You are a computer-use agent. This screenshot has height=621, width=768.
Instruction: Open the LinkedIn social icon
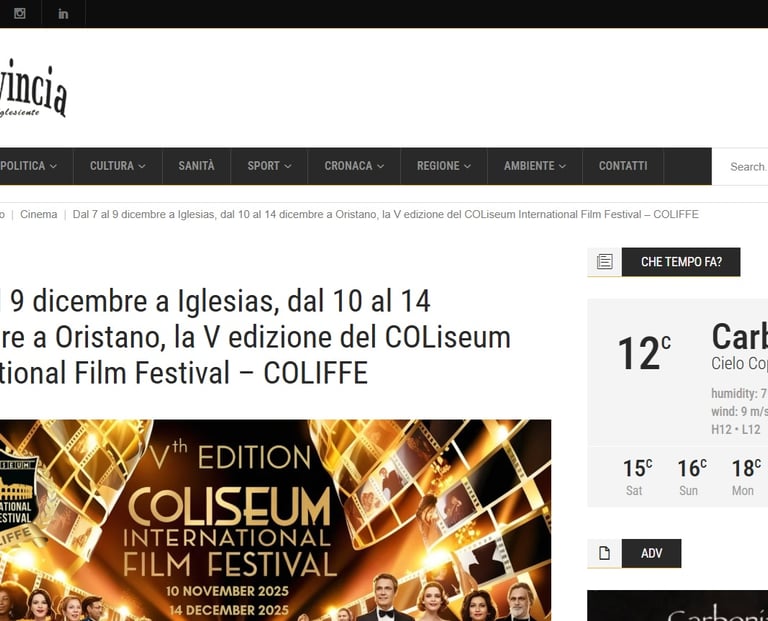tap(63, 14)
